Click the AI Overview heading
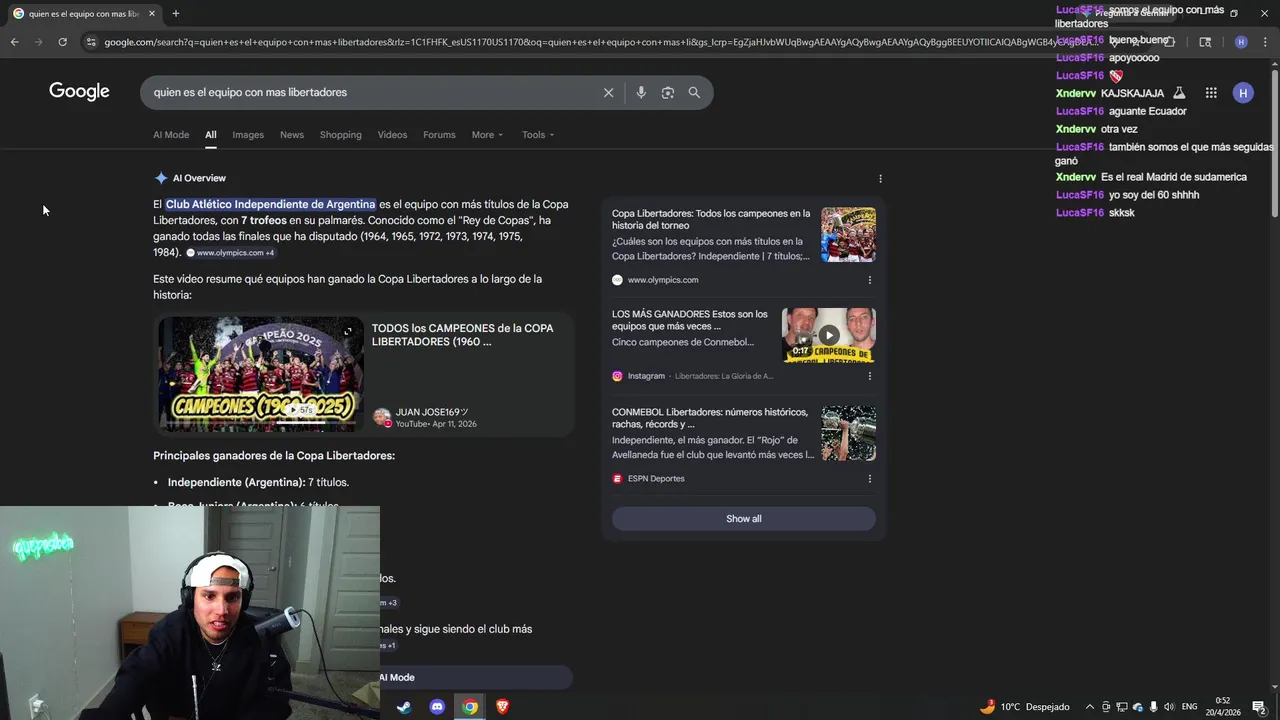The height and width of the screenshot is (720, 1280). (x=199, y=178)
